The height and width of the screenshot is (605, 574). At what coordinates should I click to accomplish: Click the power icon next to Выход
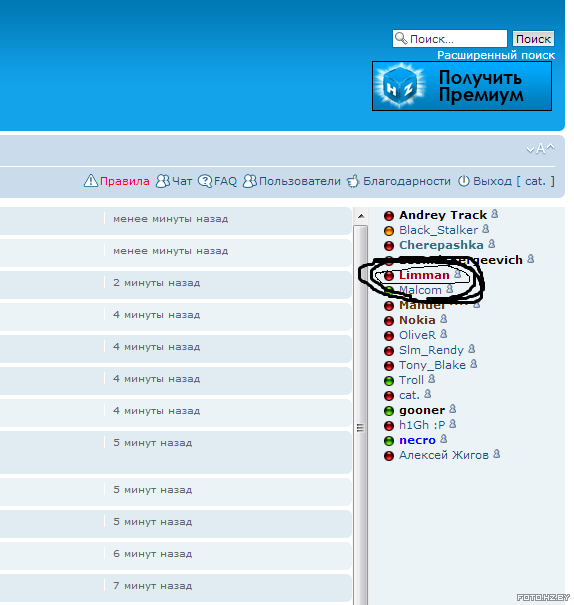pyautogui.click(x=464, y=181)
